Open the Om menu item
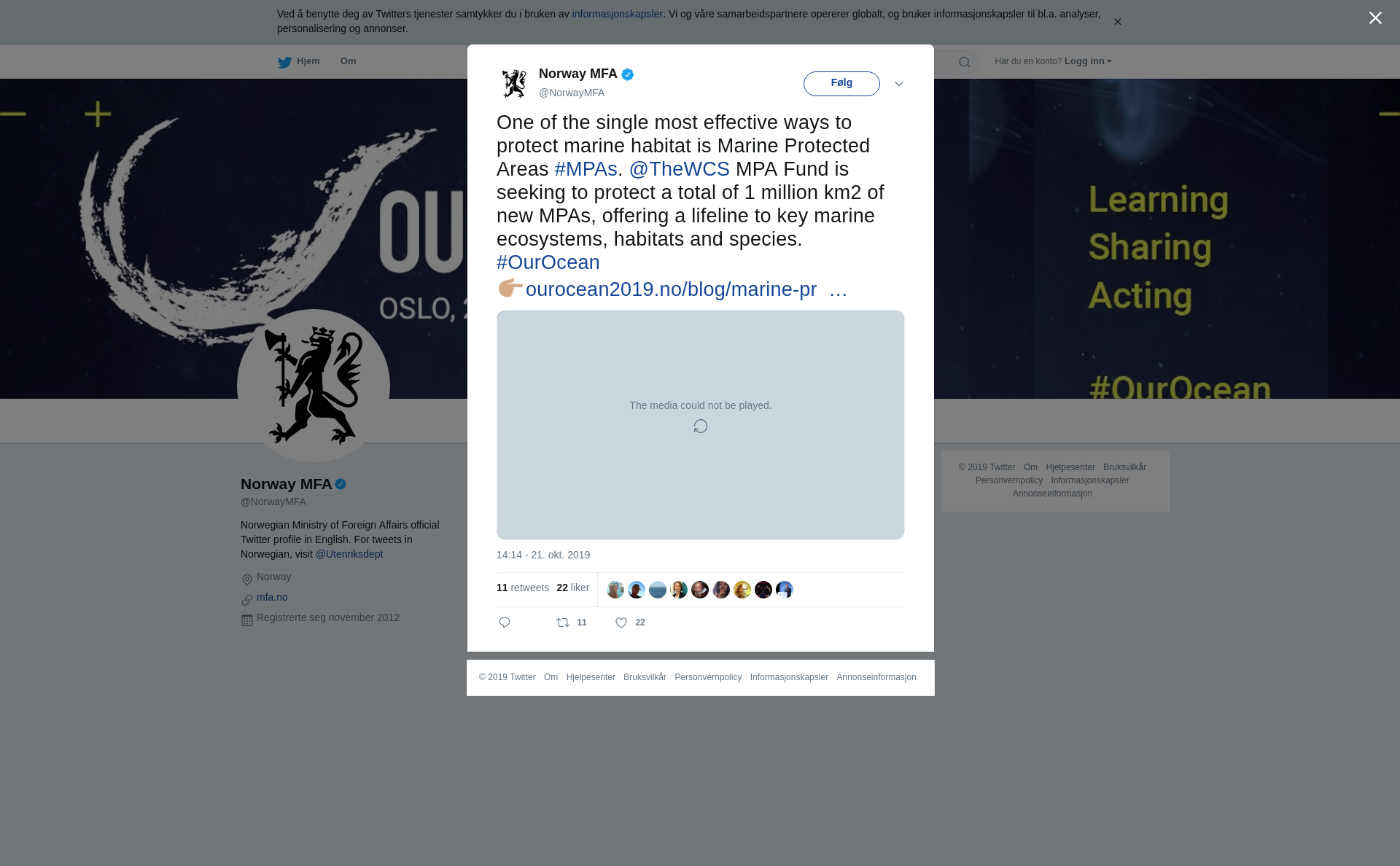 pyautogui.click(x=349, y=61)
